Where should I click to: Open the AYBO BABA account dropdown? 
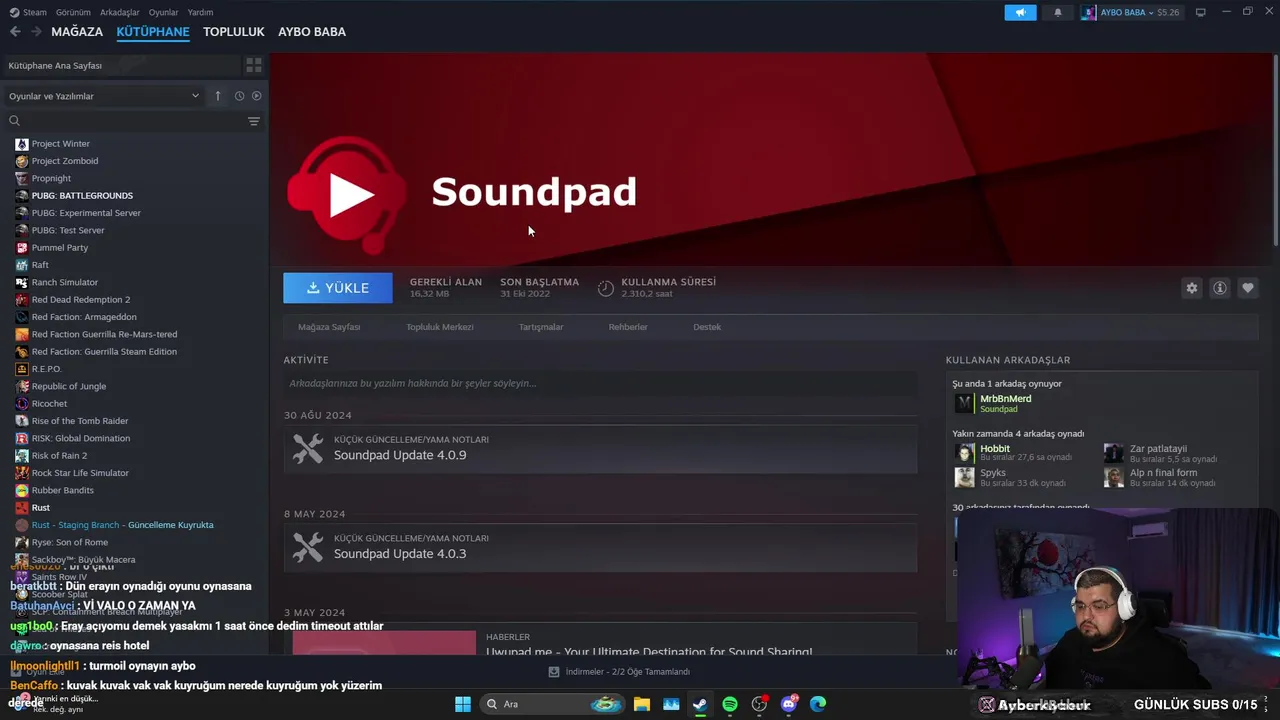coord(1131,12)
